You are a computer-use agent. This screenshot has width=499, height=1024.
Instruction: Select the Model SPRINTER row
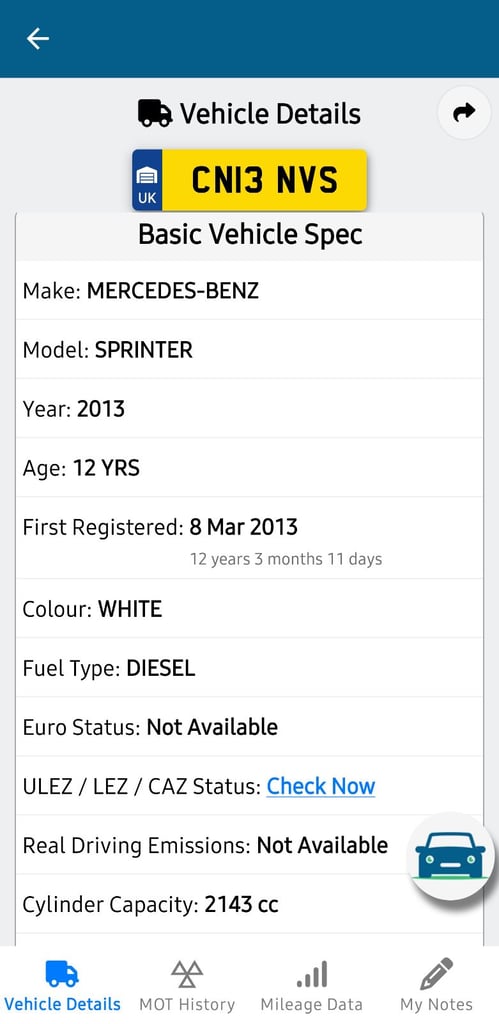click(250, 349)
